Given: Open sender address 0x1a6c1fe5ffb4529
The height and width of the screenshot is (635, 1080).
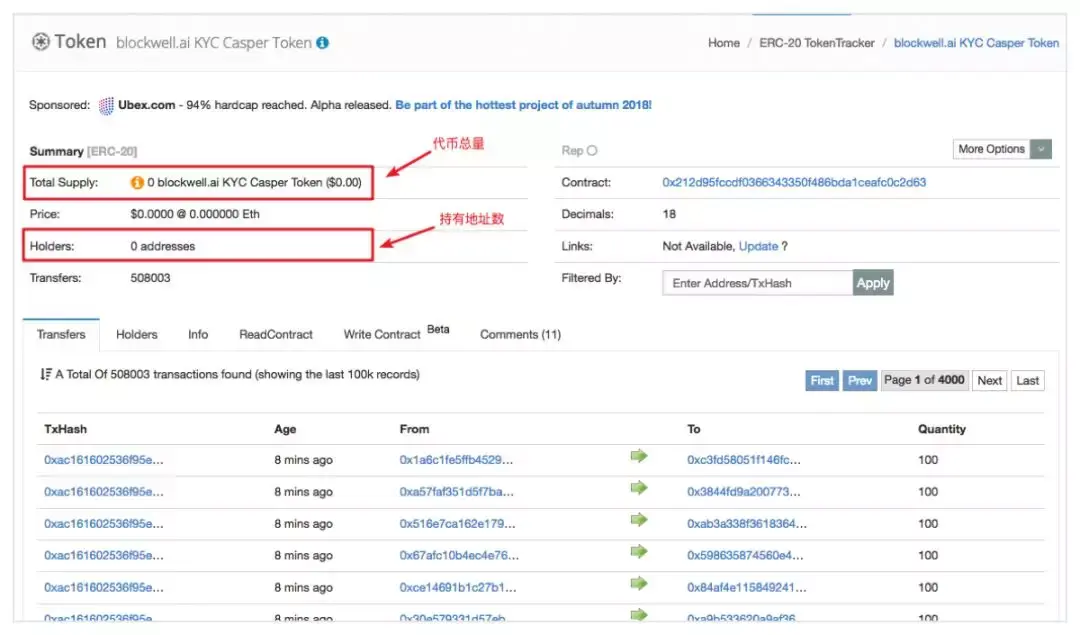Looking at the screenshot, I should point(456,459).
